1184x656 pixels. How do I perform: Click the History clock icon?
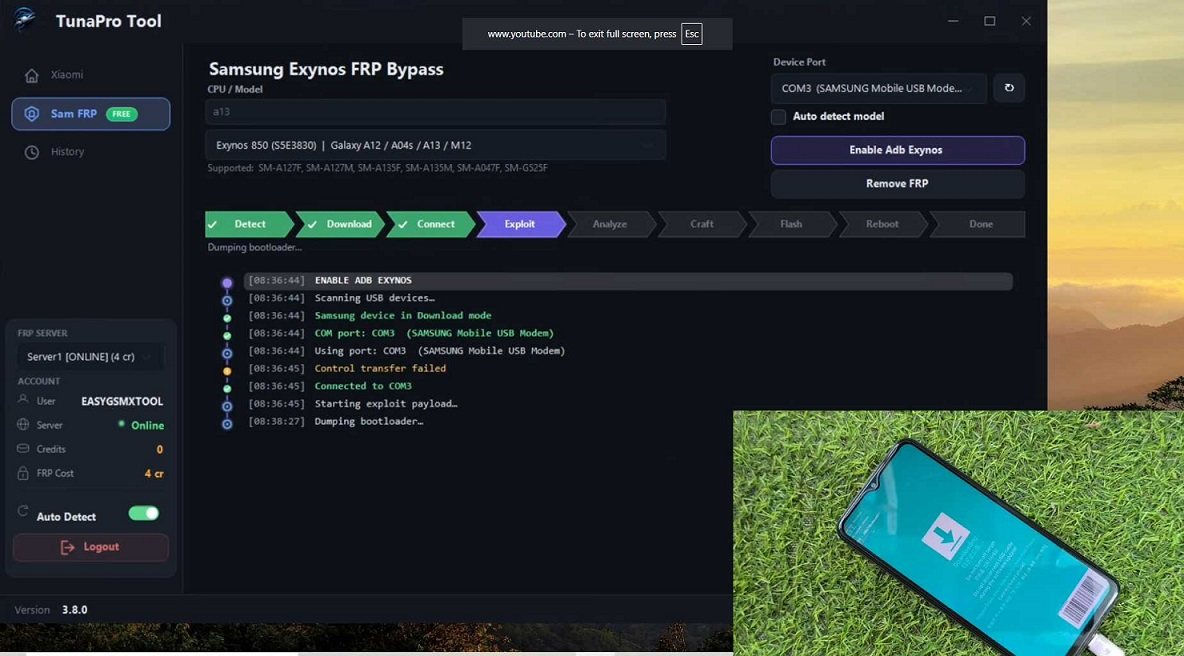[32, 152]
